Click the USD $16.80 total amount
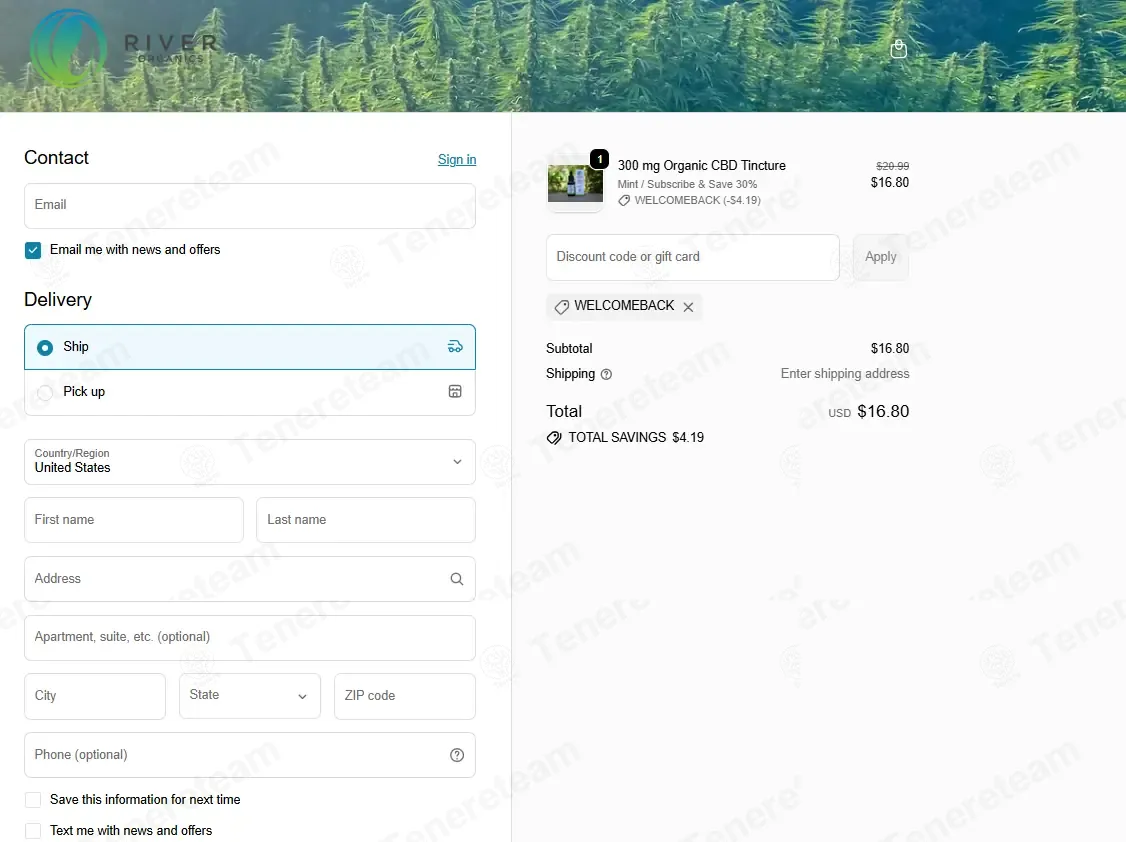The image size is (1126, 842). (x=869, y=411)
